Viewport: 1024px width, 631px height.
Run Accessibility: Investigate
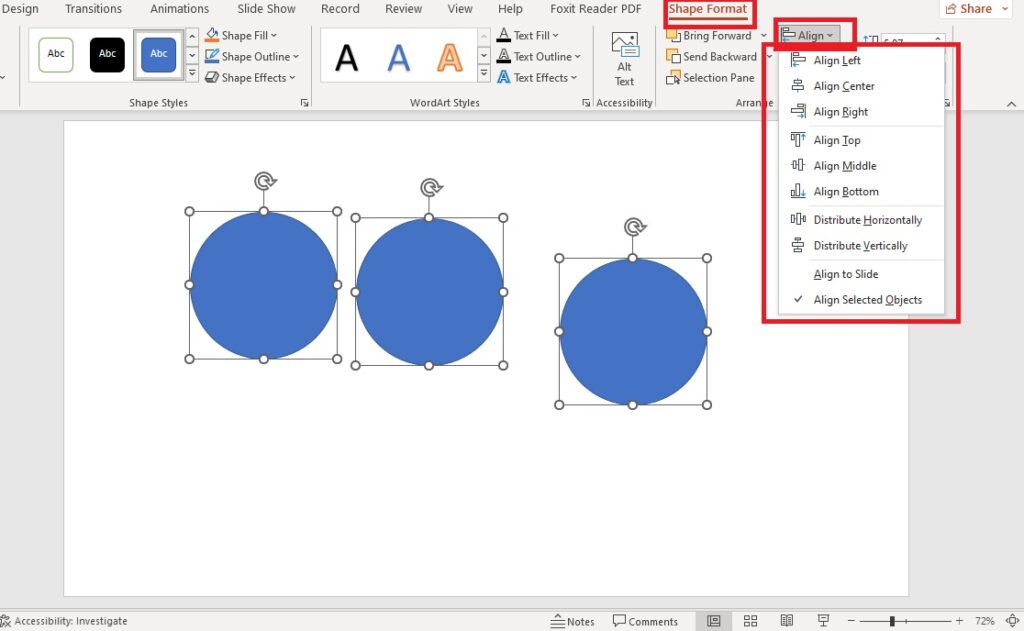click(65, 620)
